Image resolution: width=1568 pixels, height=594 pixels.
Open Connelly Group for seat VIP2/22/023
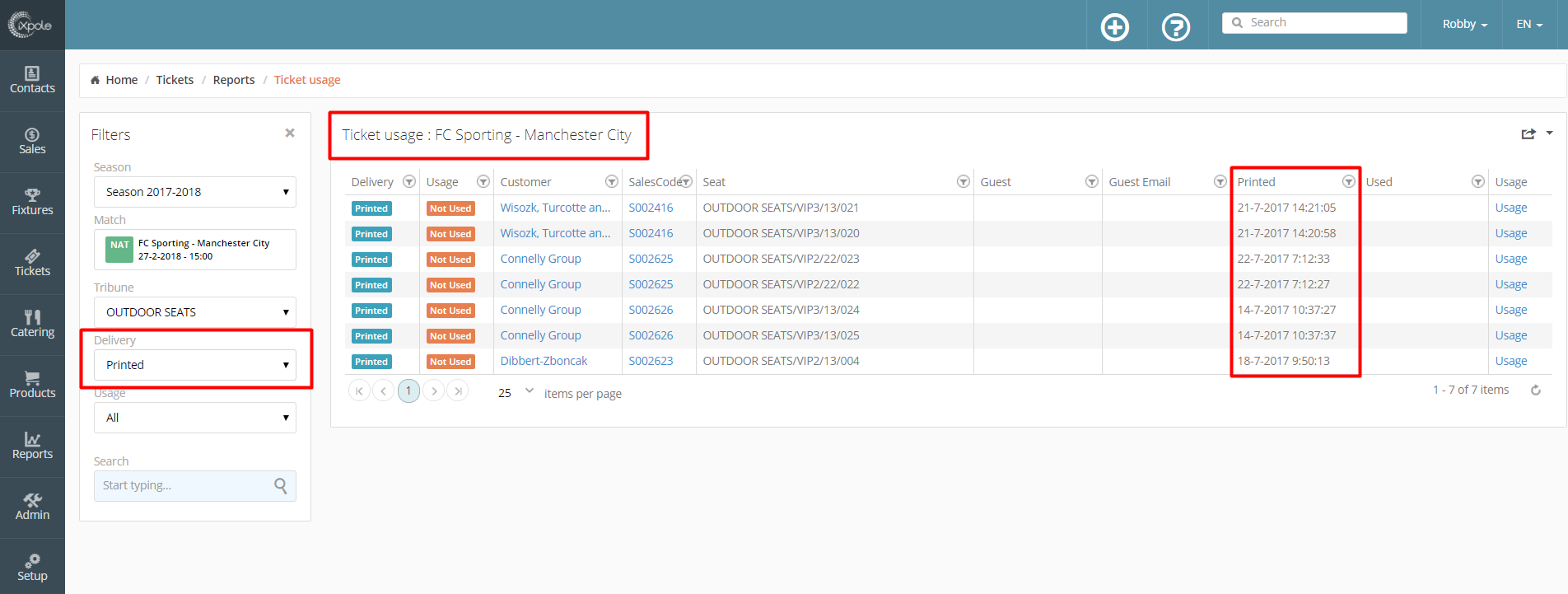[x=540, y=259]
